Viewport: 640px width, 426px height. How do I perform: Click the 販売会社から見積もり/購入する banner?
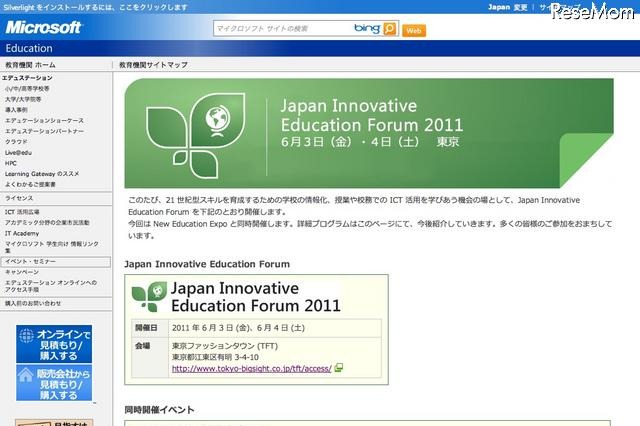click(54, 383)
